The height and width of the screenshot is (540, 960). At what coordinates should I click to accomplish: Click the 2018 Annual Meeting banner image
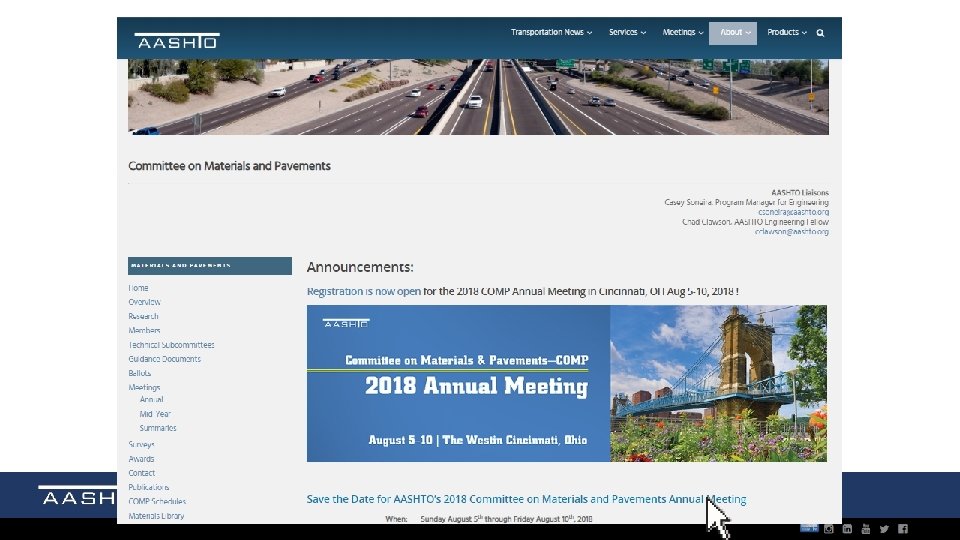(x=567, y=383)
